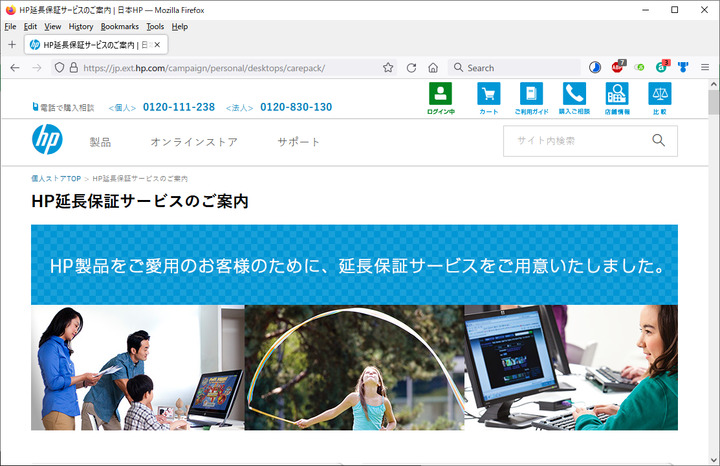Open the View menu

click(x=52, y=27)
